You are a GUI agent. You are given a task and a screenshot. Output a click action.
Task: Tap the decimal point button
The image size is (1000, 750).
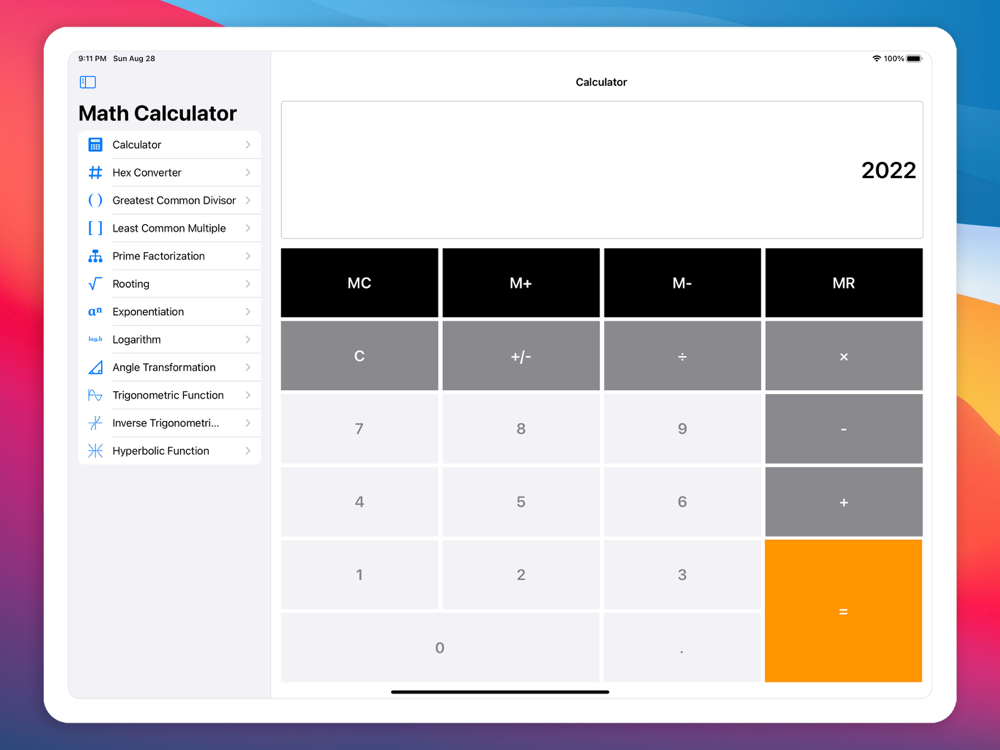coord(682,648)
